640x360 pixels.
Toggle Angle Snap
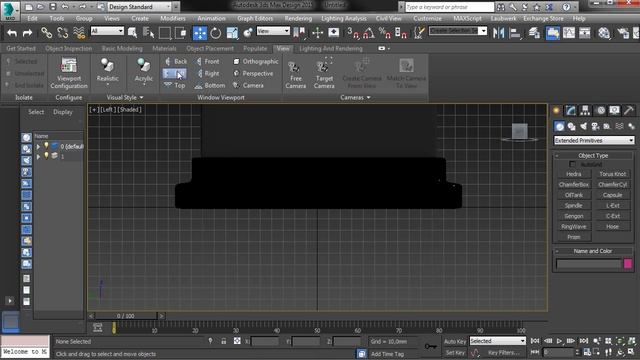click(x=369, y=33)
